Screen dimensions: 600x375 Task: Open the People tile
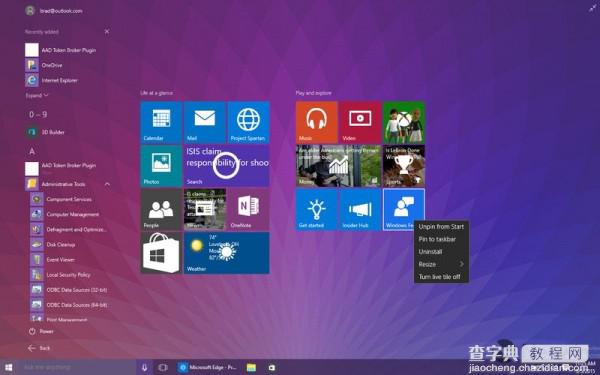tap(161, 209)
